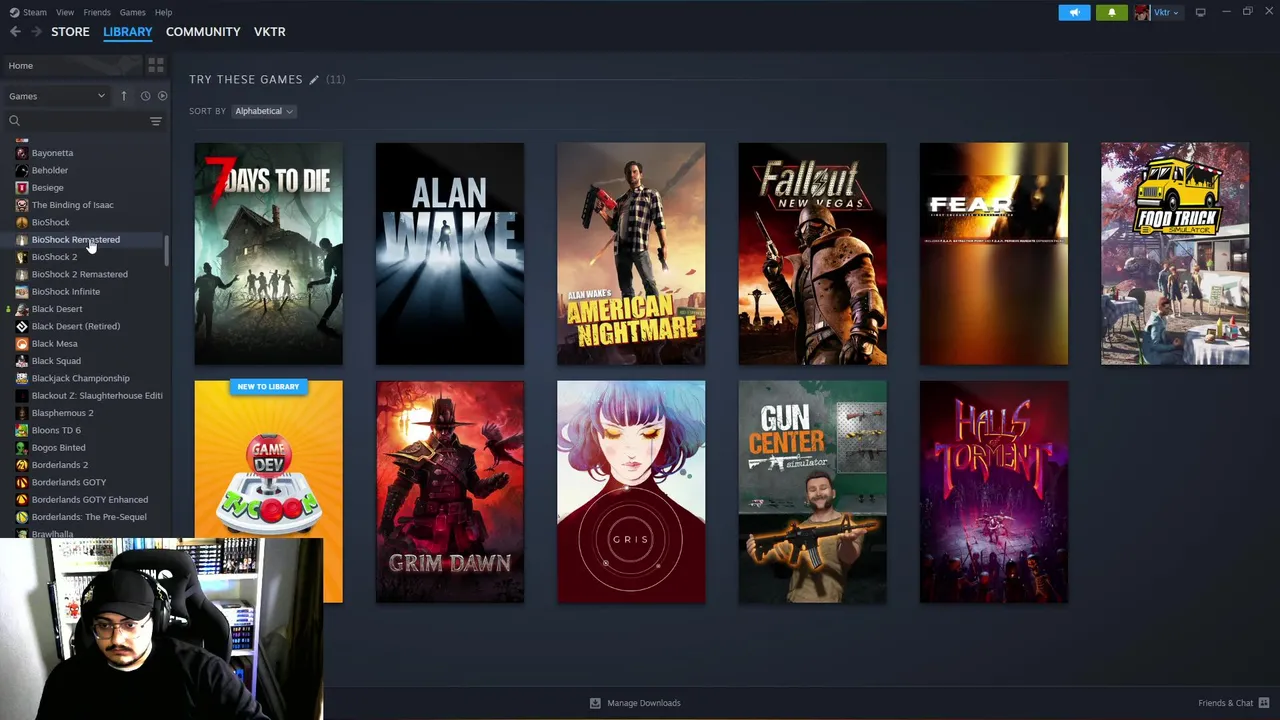
Task: Go to the STORE tab
Action: coord(70,32)
